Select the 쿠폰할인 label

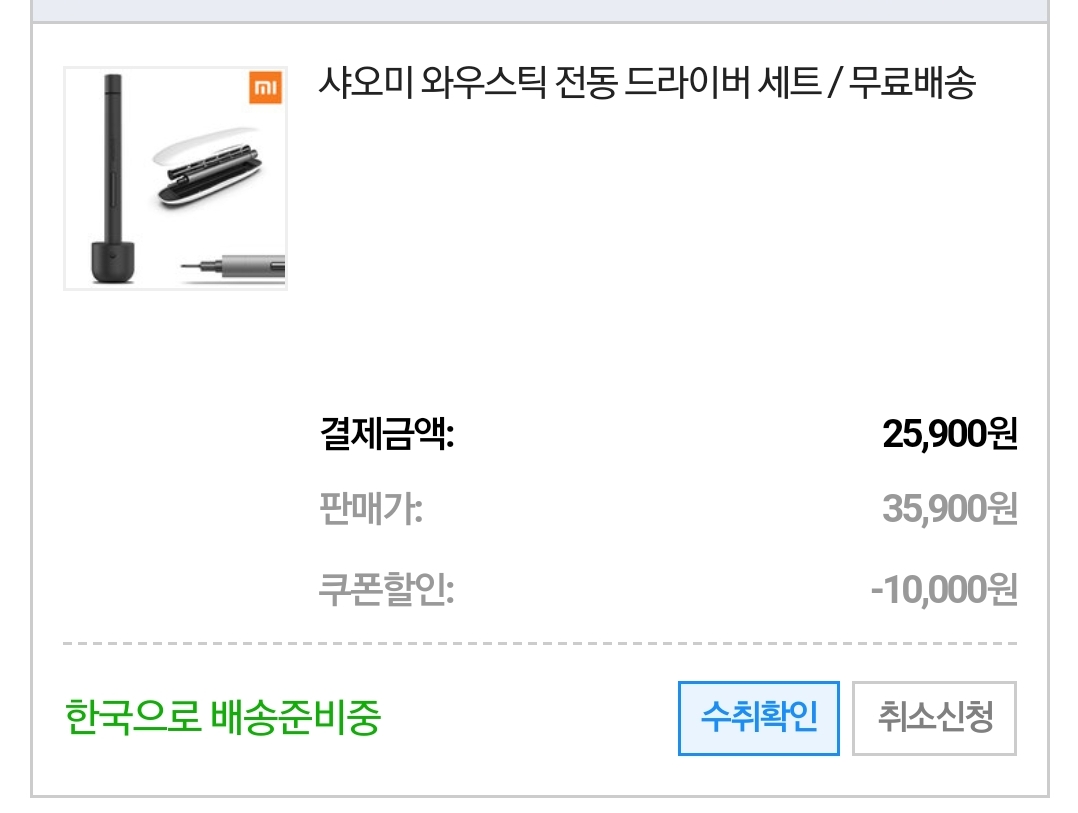(x=386, y=589)
